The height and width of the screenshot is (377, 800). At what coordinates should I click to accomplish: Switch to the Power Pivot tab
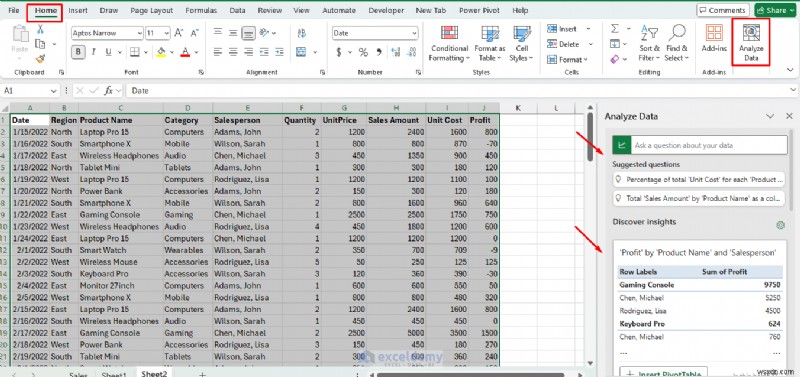tap(479, 10)
